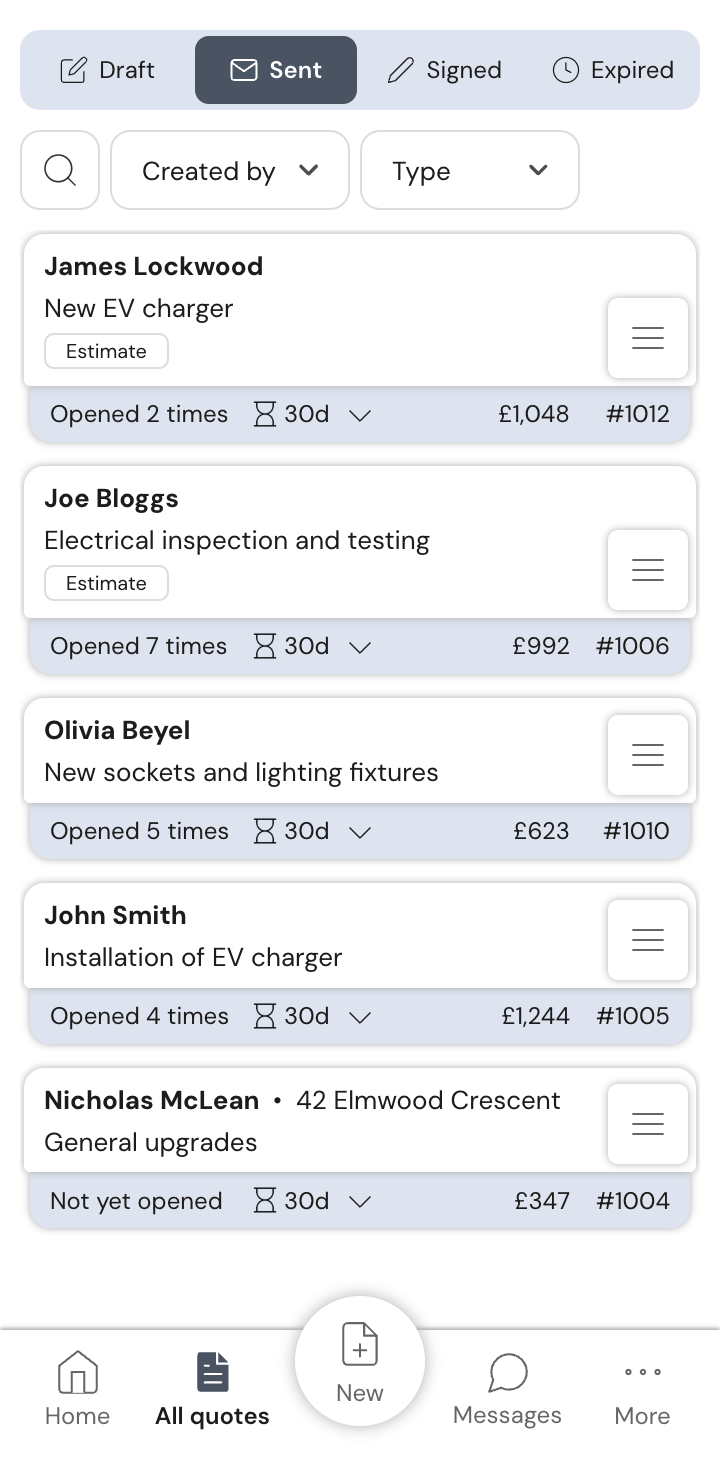Open hamburger menu on John Smith quote

(x=648, y=940)
